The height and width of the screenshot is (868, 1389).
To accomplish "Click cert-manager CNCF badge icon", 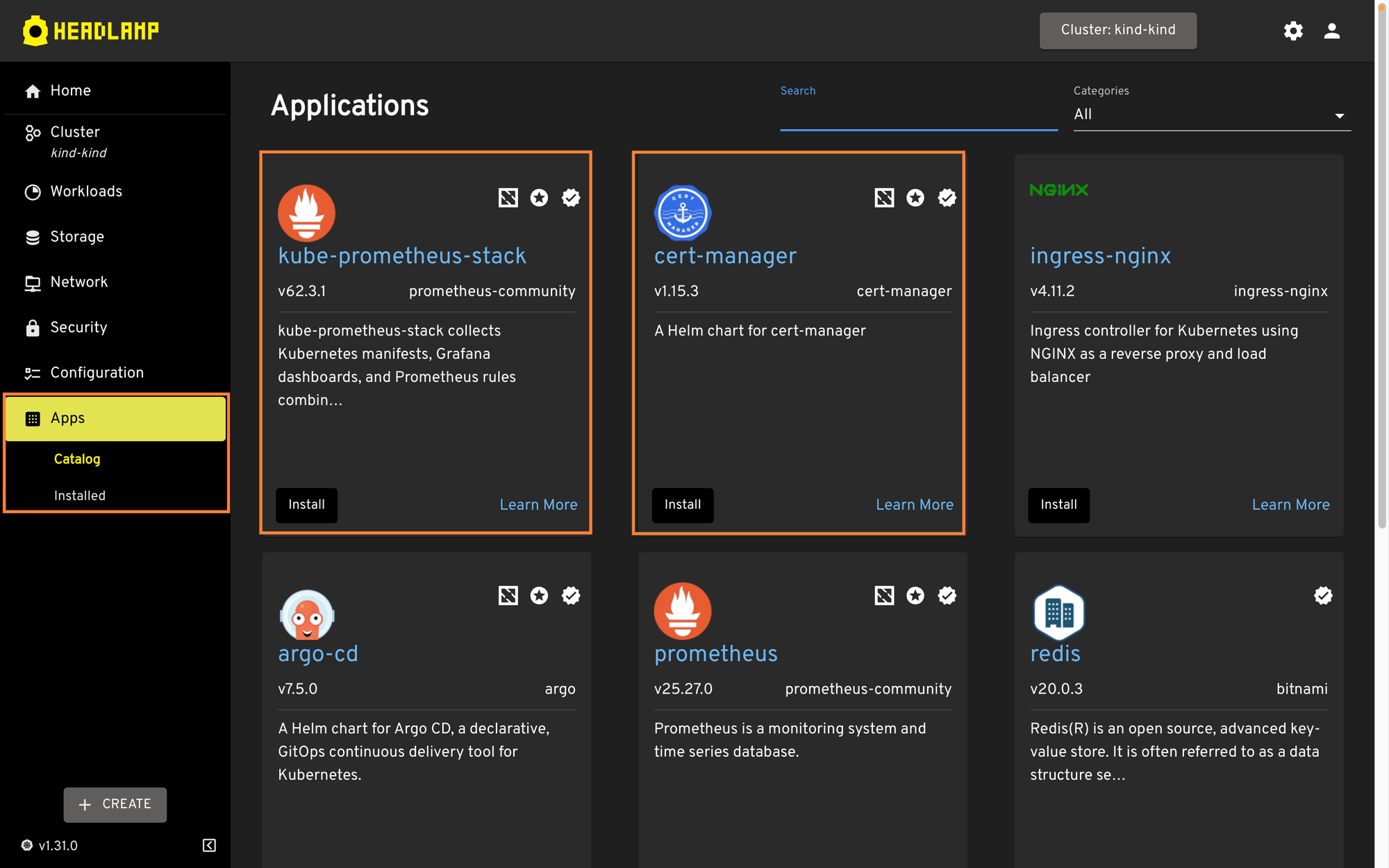I will click(884, 198).
